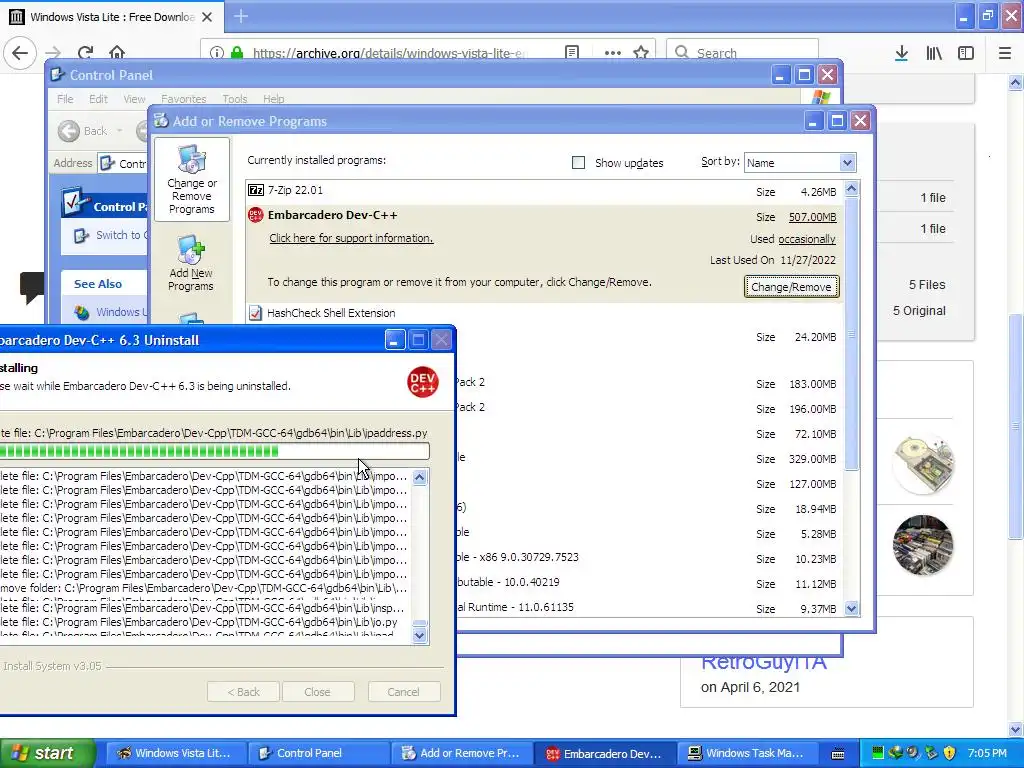Click Start button

click(46, 753)
